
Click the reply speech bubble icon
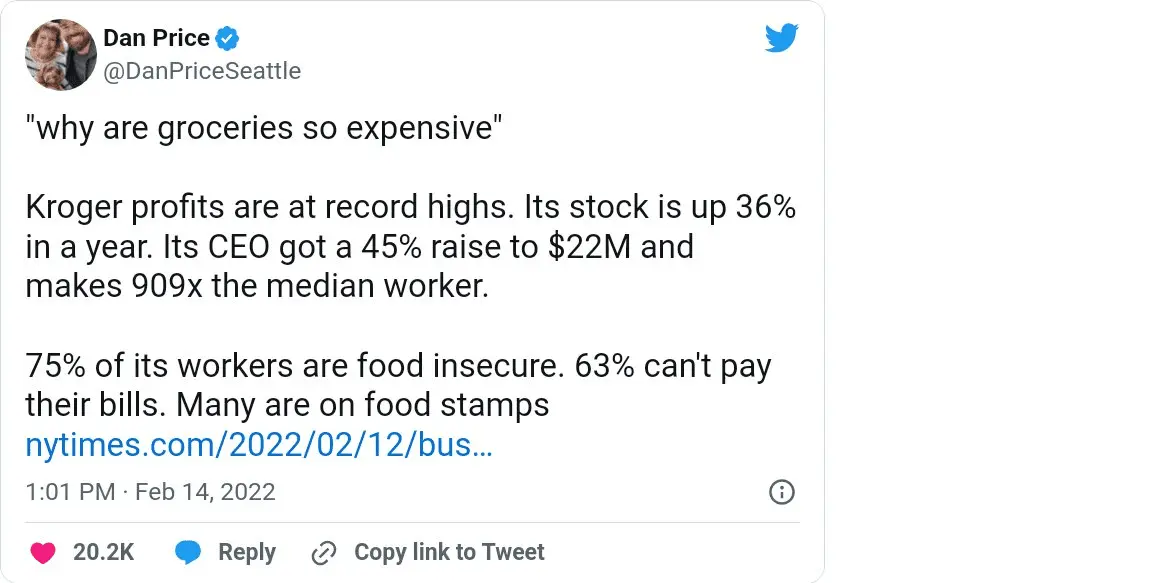(x=188, y=552)
